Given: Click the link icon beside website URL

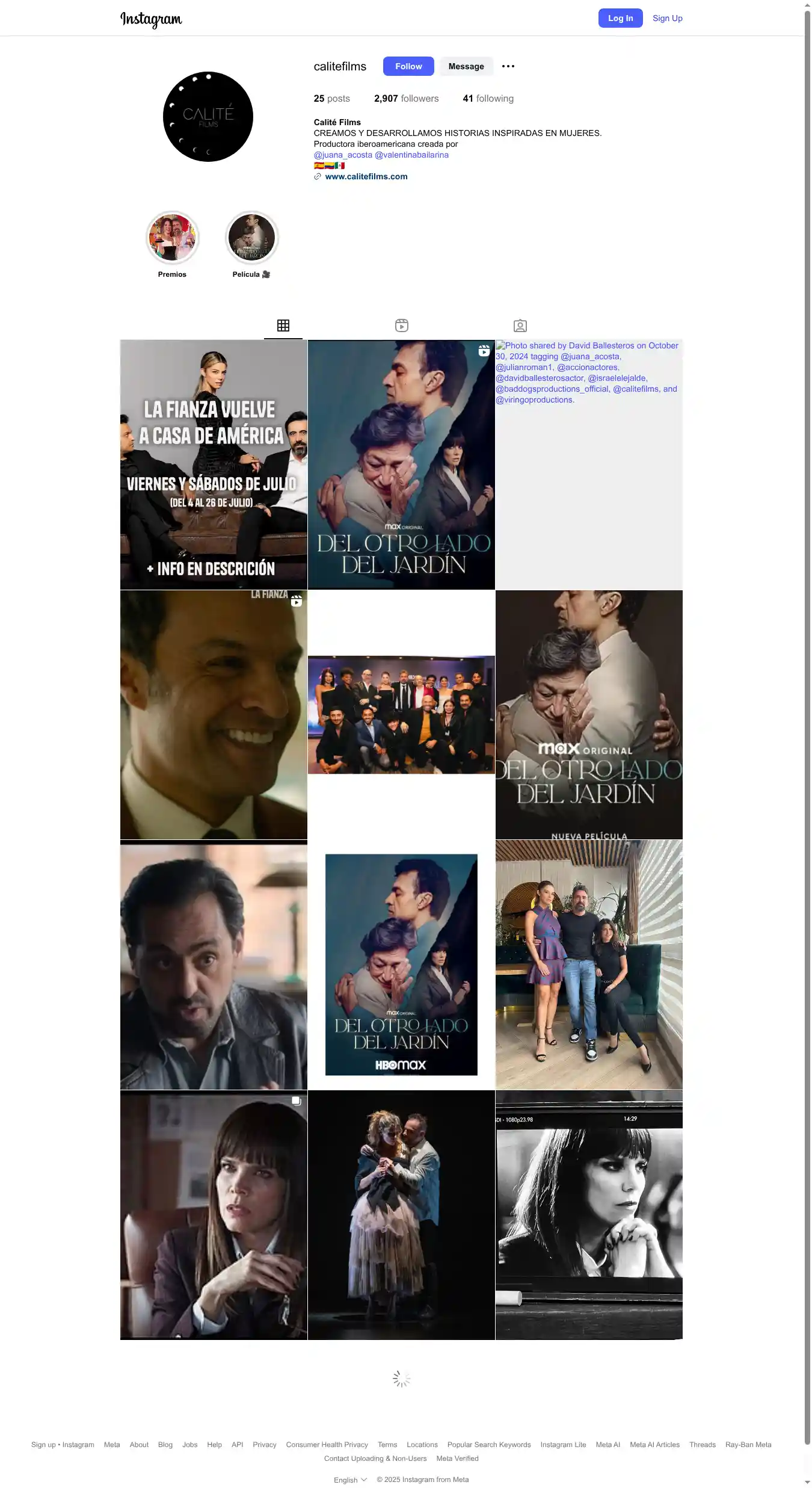Looking at the screenshot, I should [x=318, y=177].
